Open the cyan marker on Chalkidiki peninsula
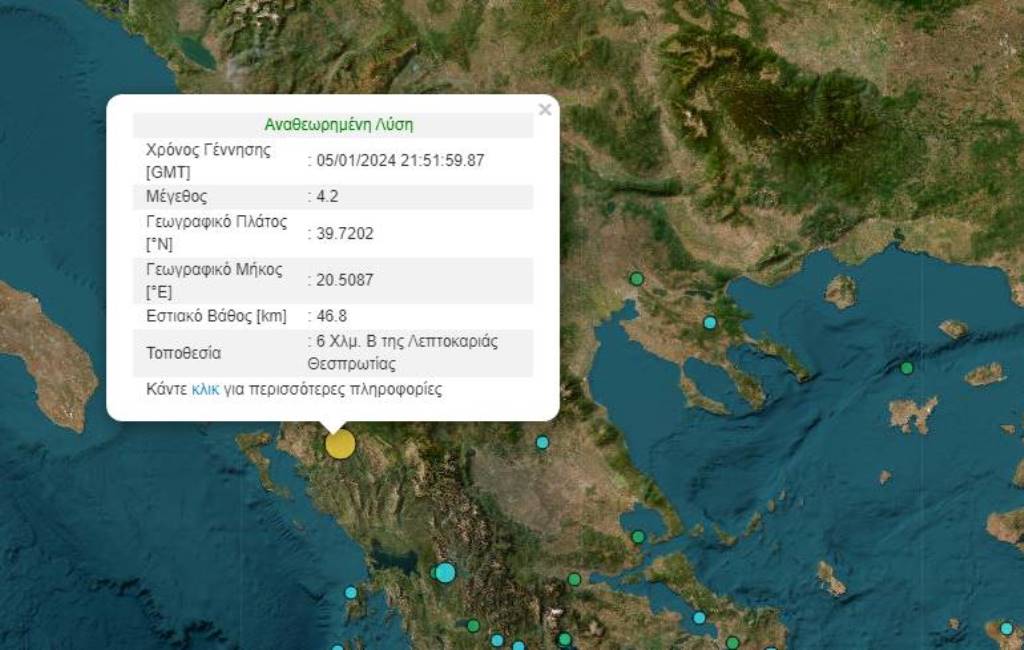Screen dimensions: 1024x650 710,322
